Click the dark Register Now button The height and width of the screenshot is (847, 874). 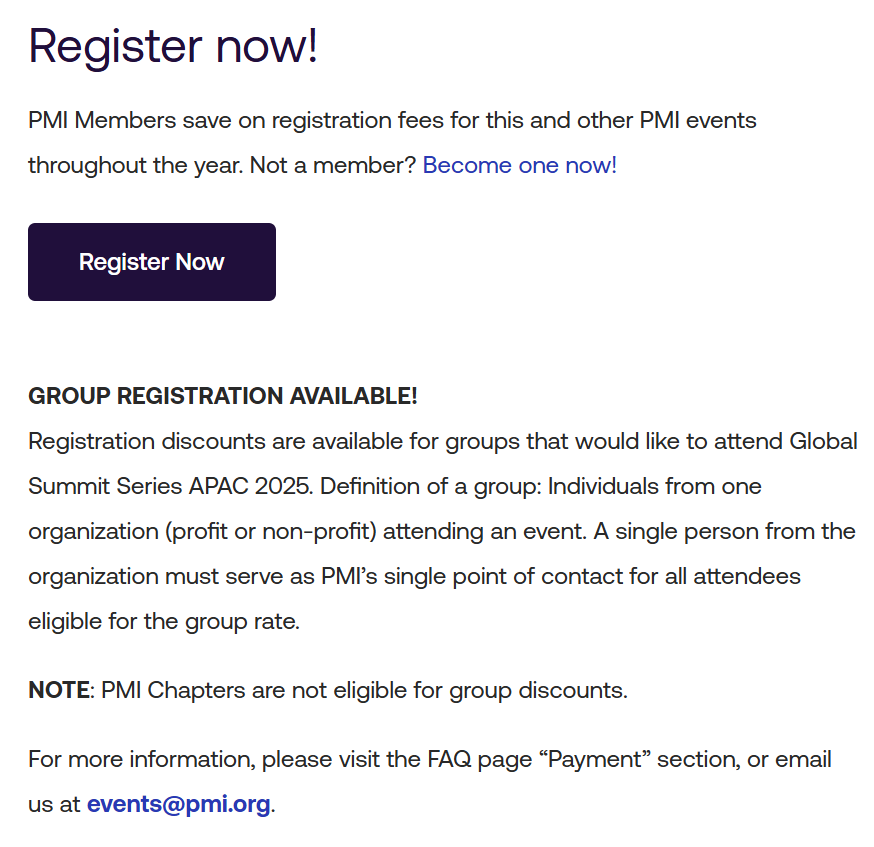(x=152, y=262)
